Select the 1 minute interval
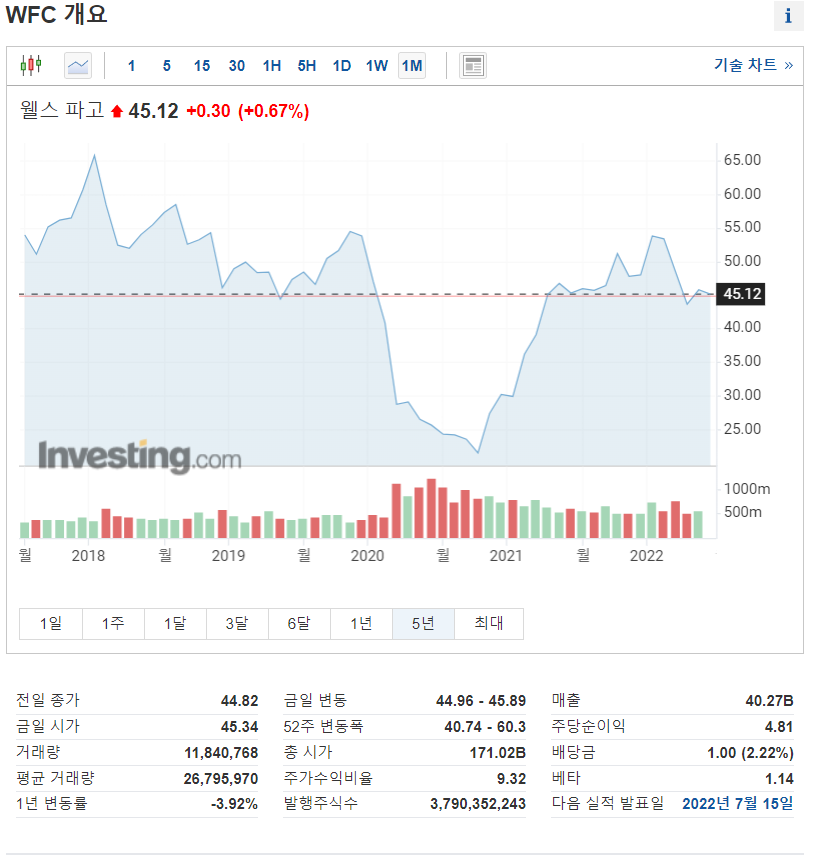Screen dimensions: 813x860 (132, 66)
